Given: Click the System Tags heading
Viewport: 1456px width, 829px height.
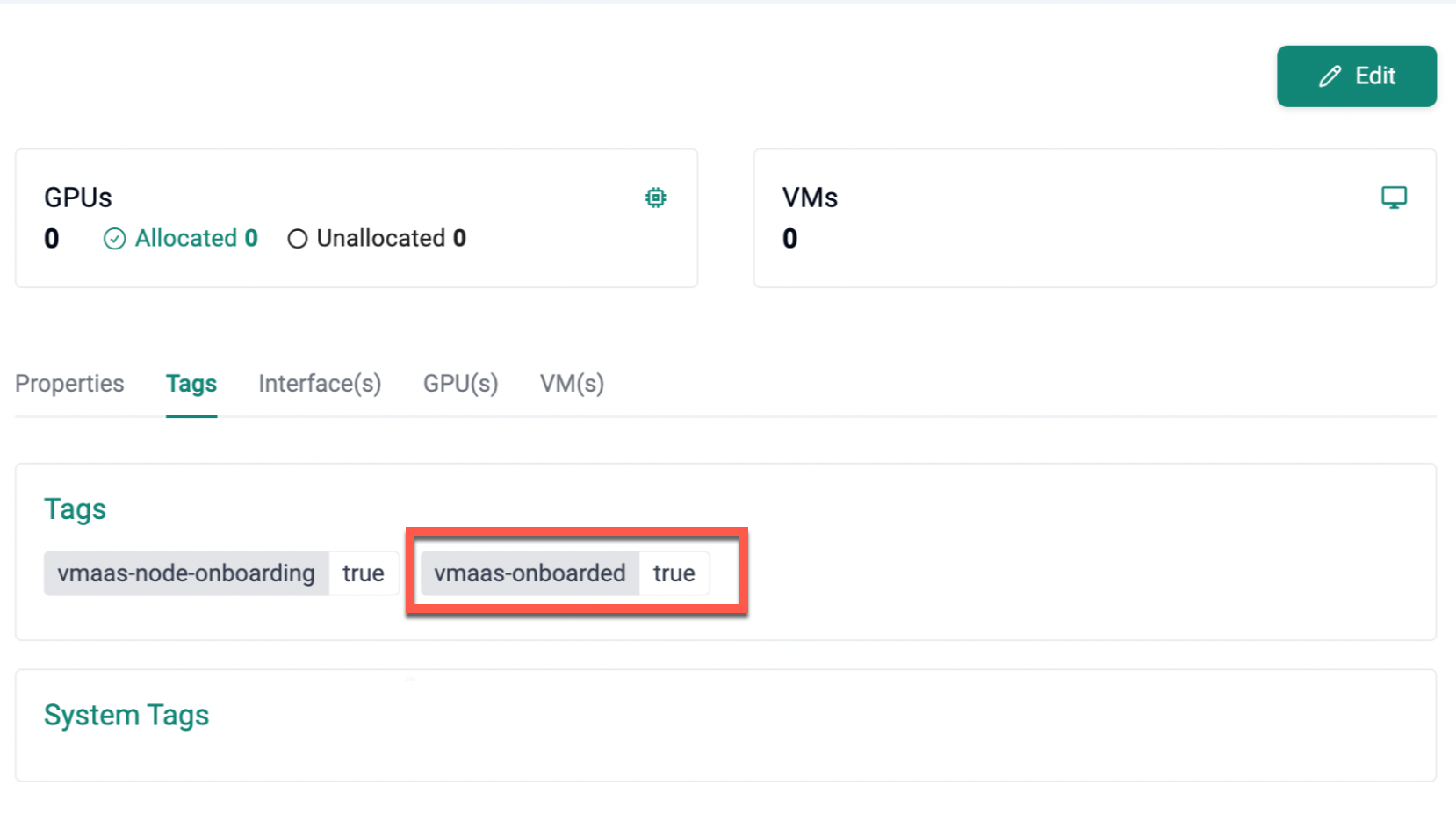Looking at the screenshot, I should pos(126,715).
